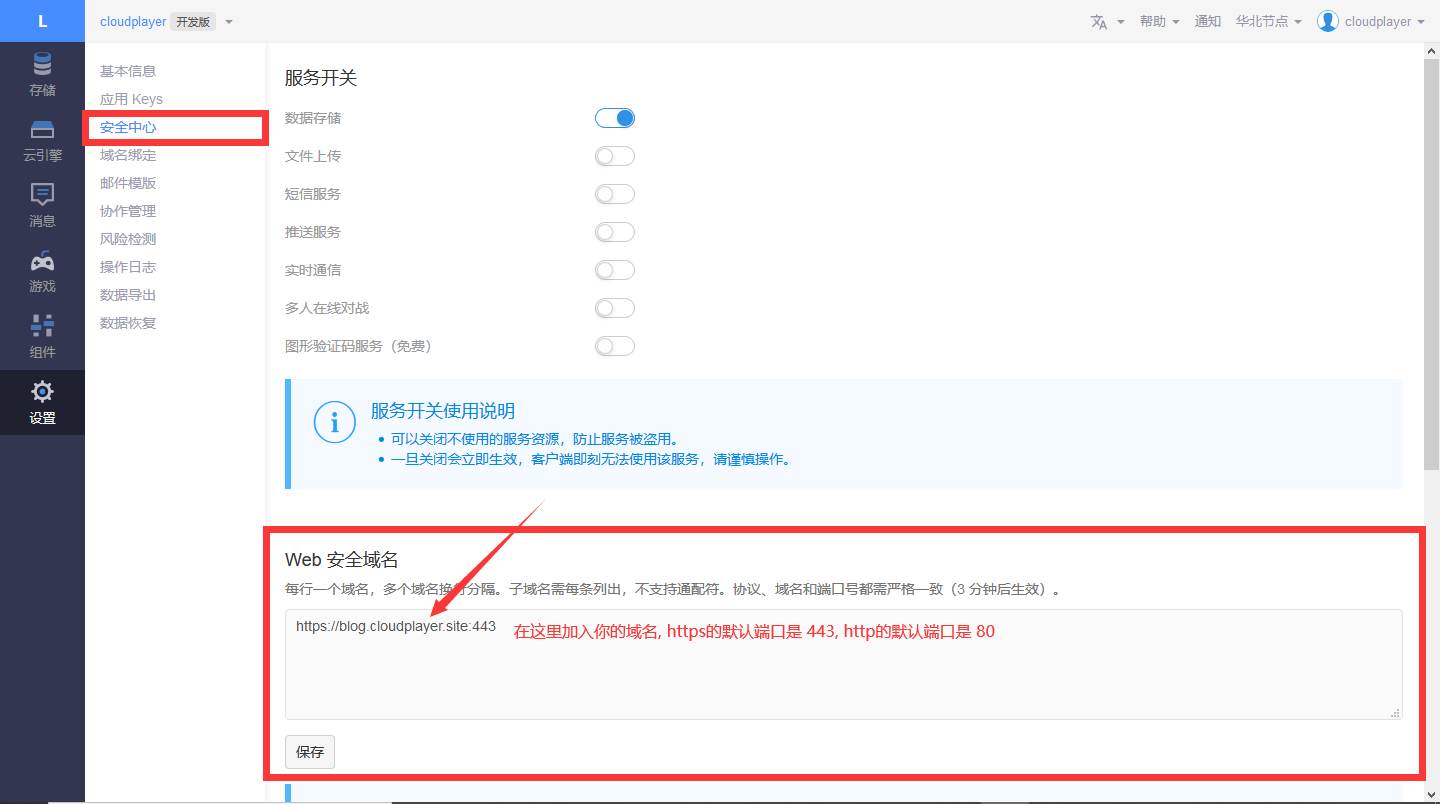Expand the 华北节点 region dropdown
Viewport: 1440px width, 804px height.
pyautogui.click(x=1268, y=21)
